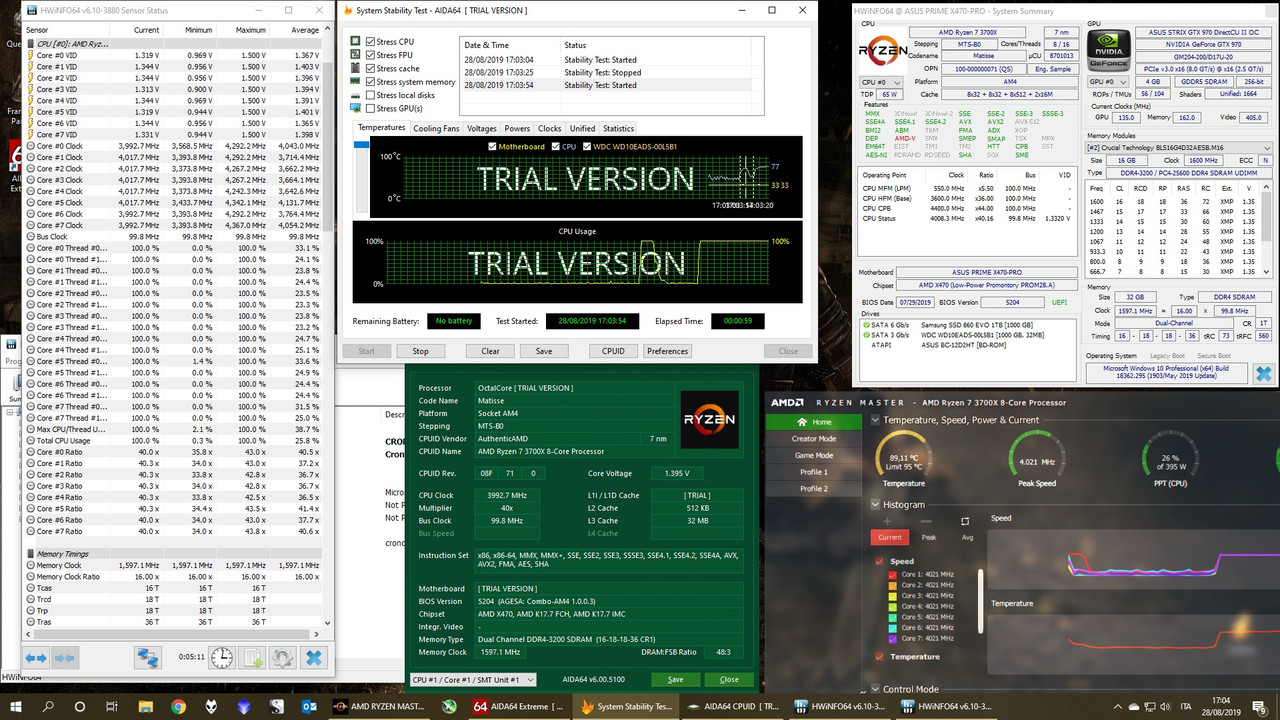Open GPU #0 dropdown in System Summary

click(x=1108, y=82)
